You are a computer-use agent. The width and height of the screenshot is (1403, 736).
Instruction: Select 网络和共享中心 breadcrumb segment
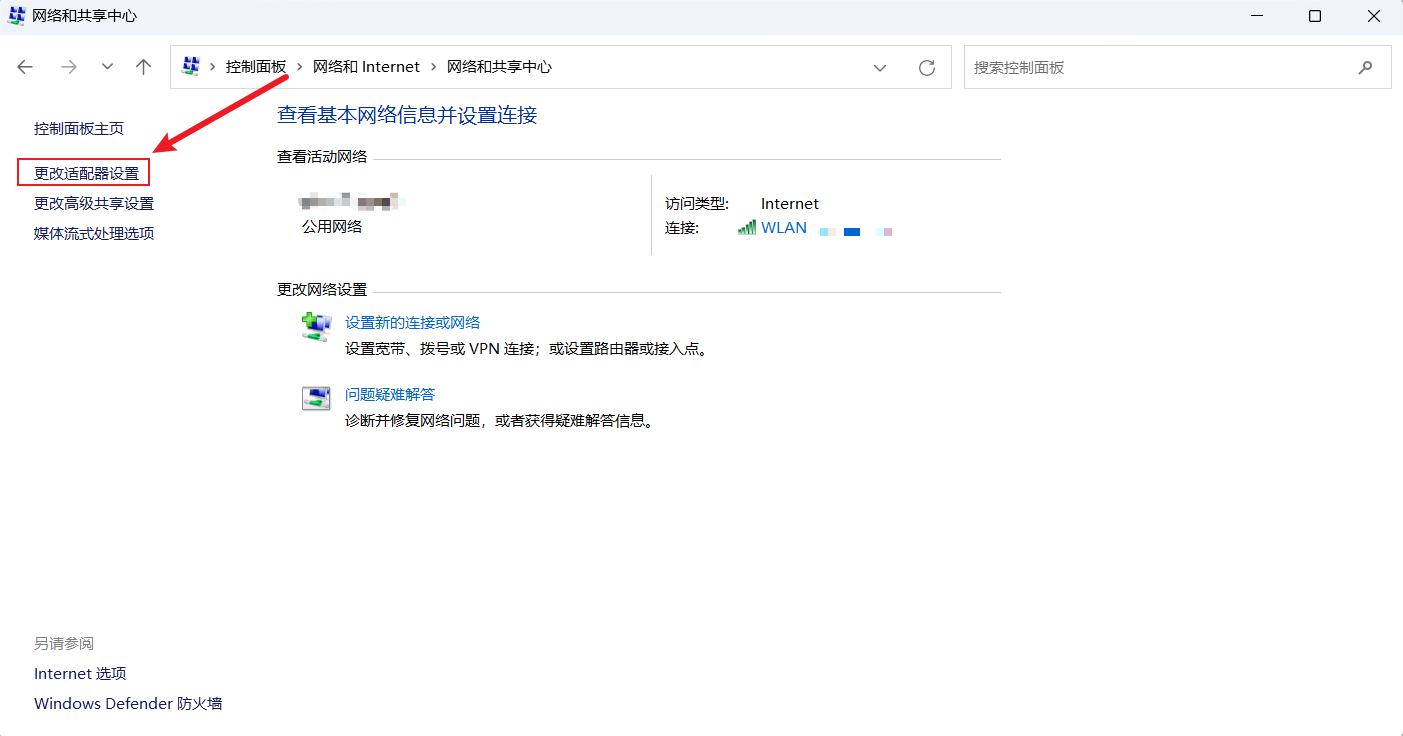[499, 67]
